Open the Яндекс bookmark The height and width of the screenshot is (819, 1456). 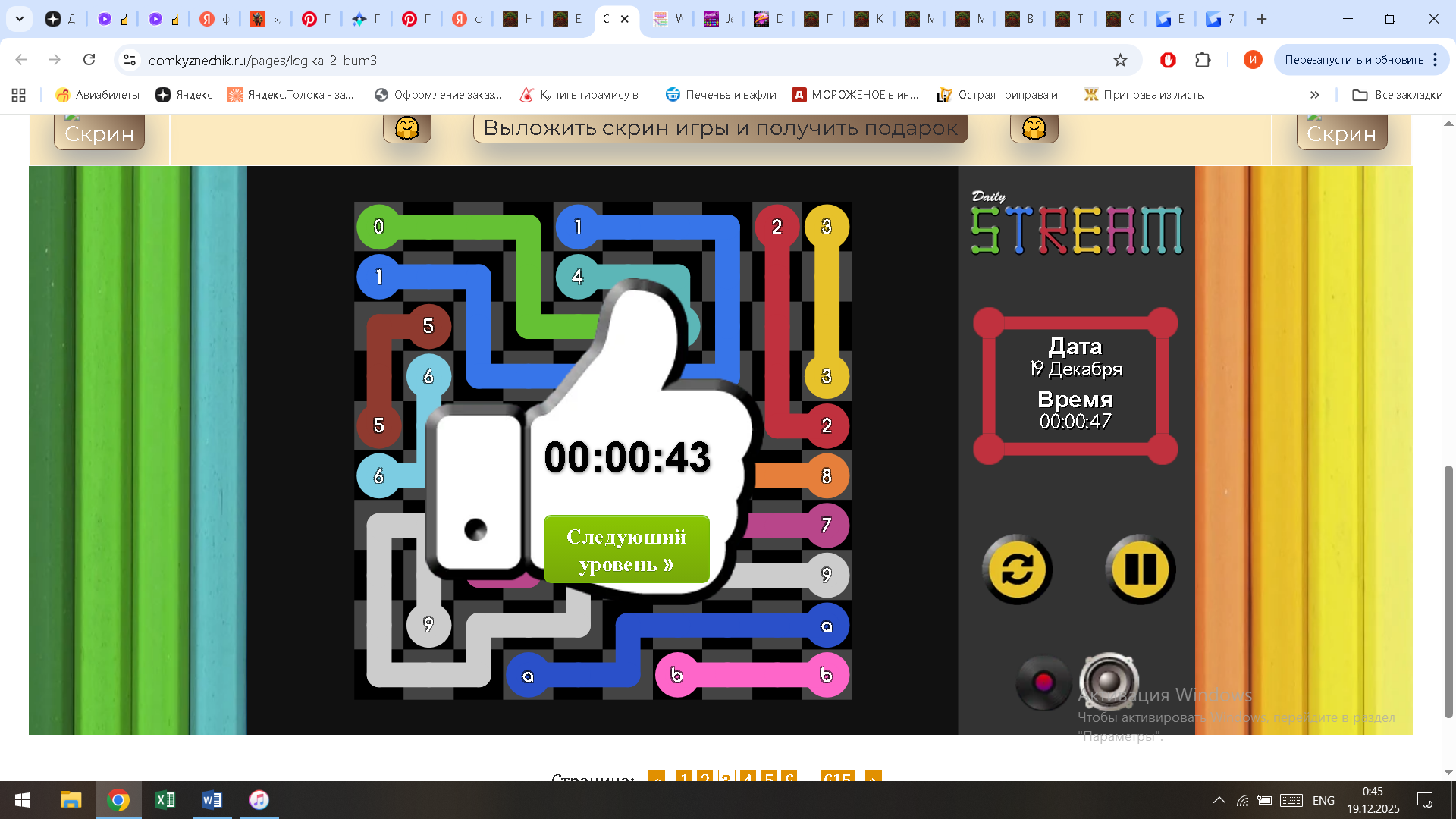pos(184,95)
